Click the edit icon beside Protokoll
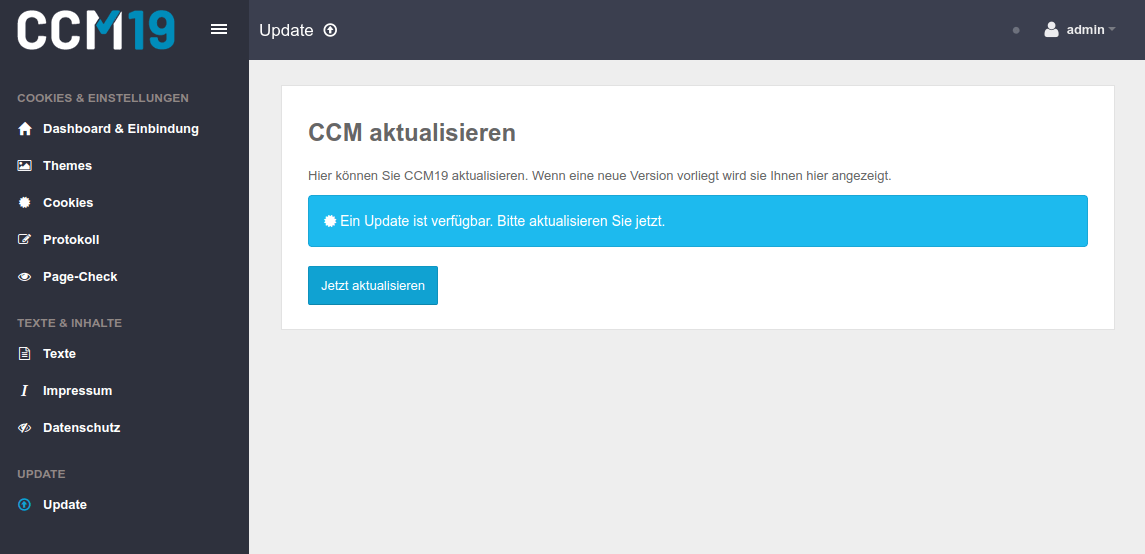 click(x=25, y=240)
